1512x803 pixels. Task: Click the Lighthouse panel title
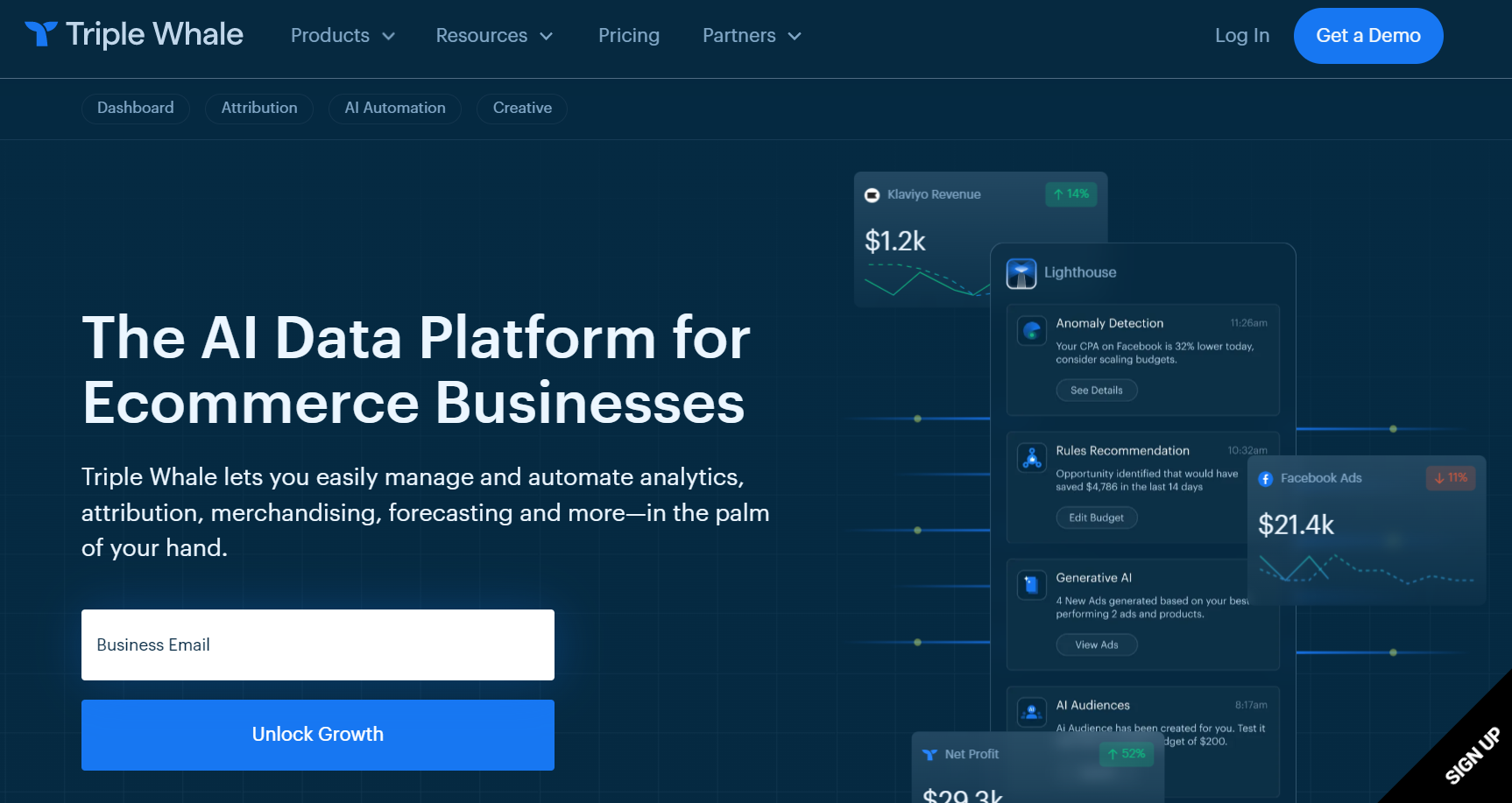click(x=1080, y=273)
